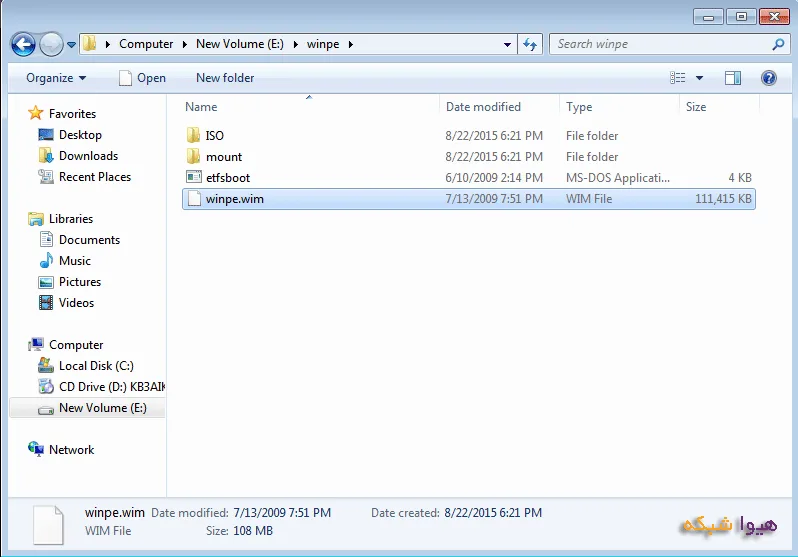Open Help with the question mark icon
Image resolution: width=798 pixels, height=557 pixels.
pyautogui.click(x=768, y=78)
